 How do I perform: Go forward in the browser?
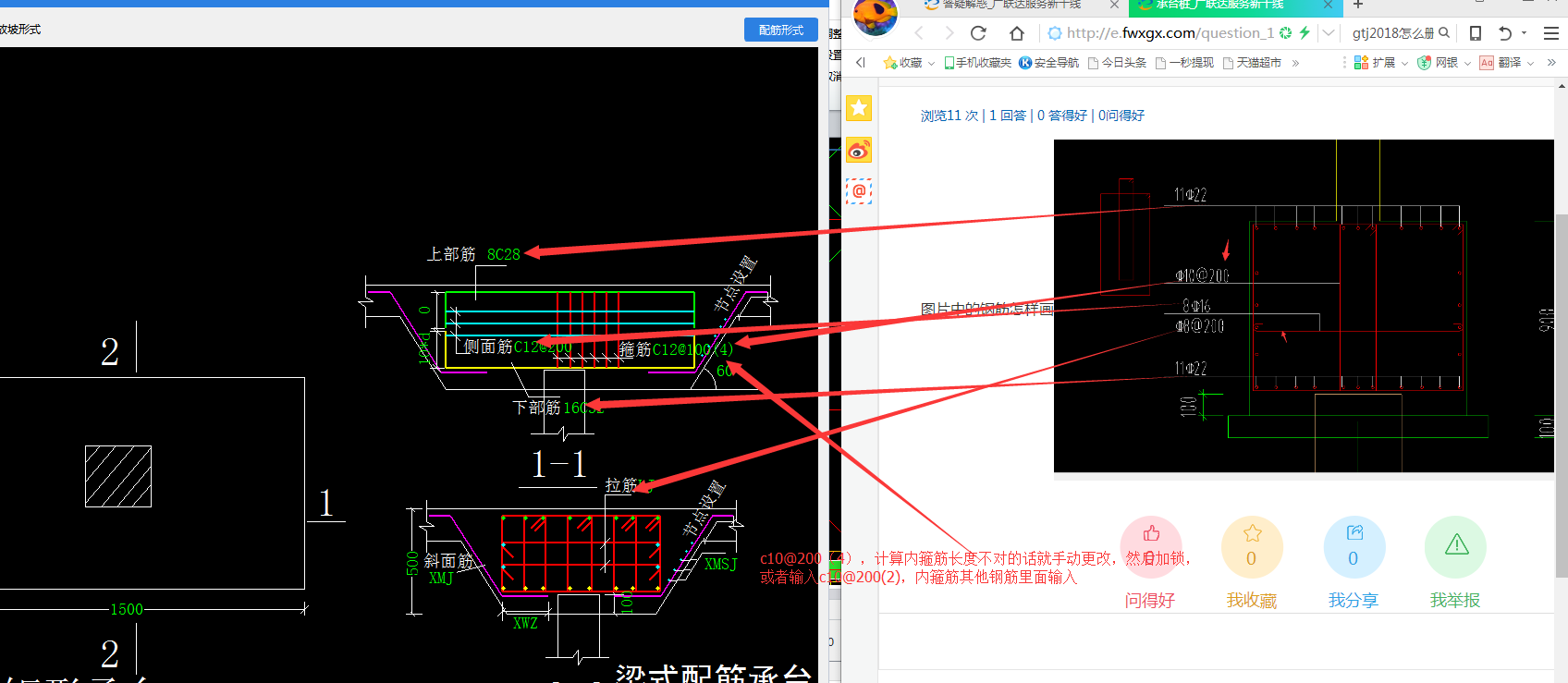pos(949,33)
